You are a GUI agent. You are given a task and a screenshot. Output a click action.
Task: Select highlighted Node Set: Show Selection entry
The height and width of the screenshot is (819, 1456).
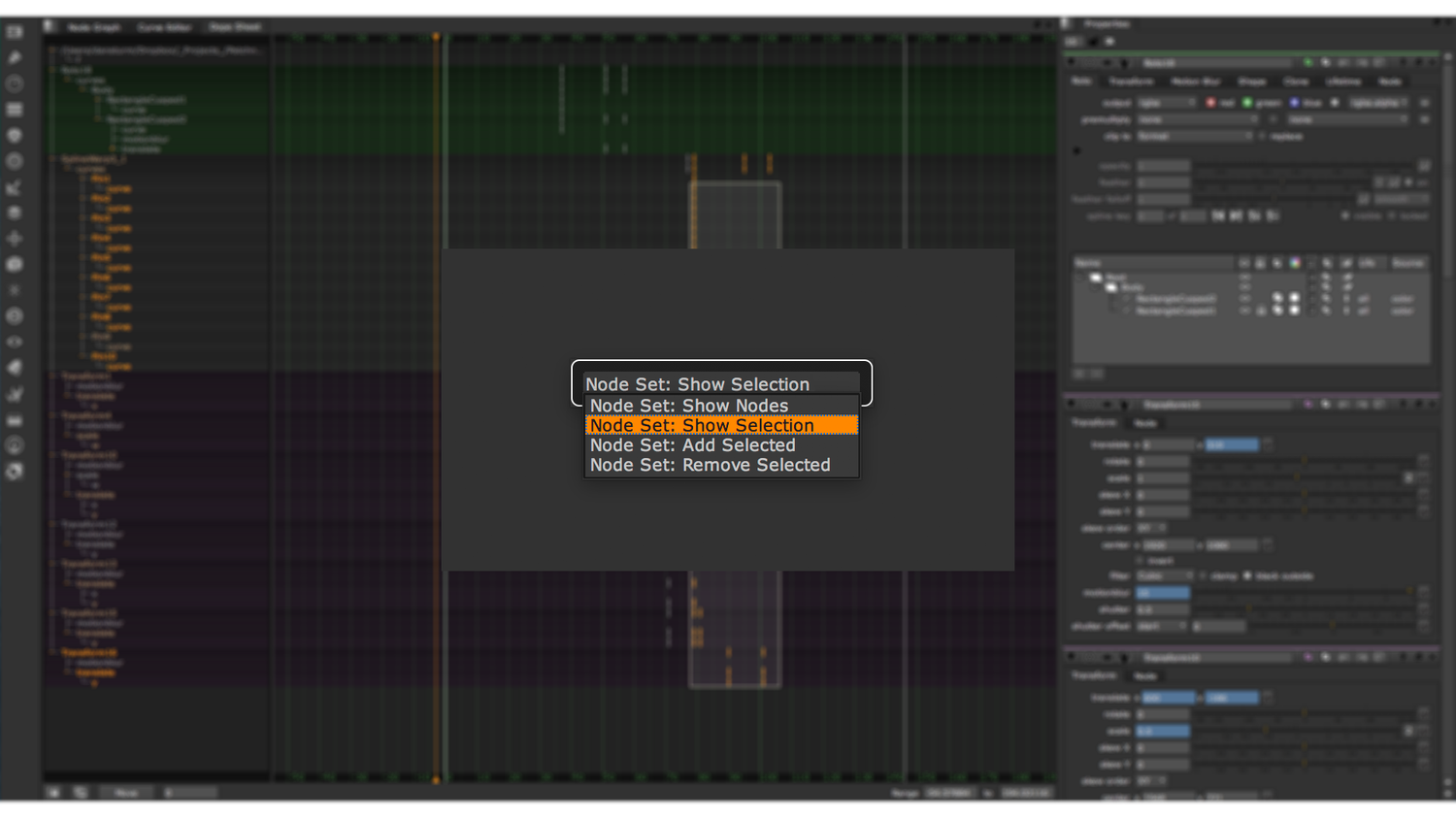[x=721, y=425]
